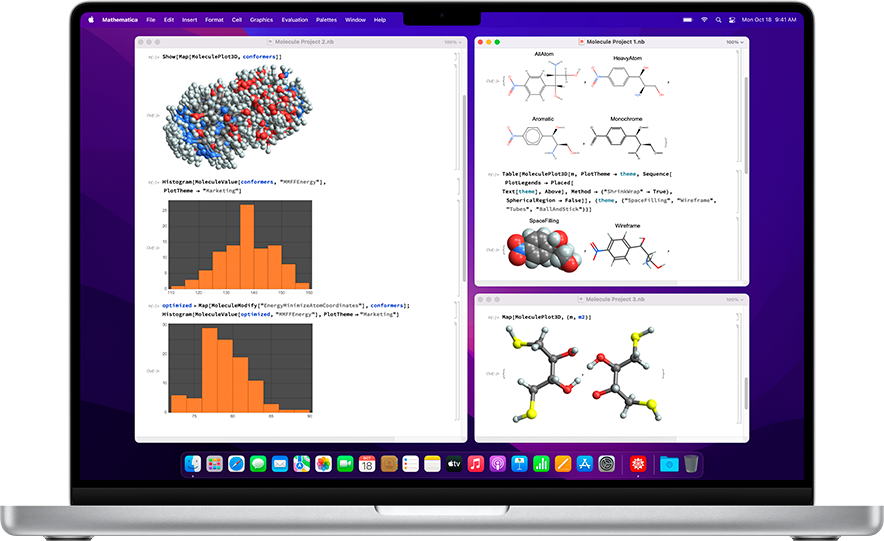Click the Table[MoleculePlot3D code cell
Viewport: 884px width, 541px height.
click(609, 192)
